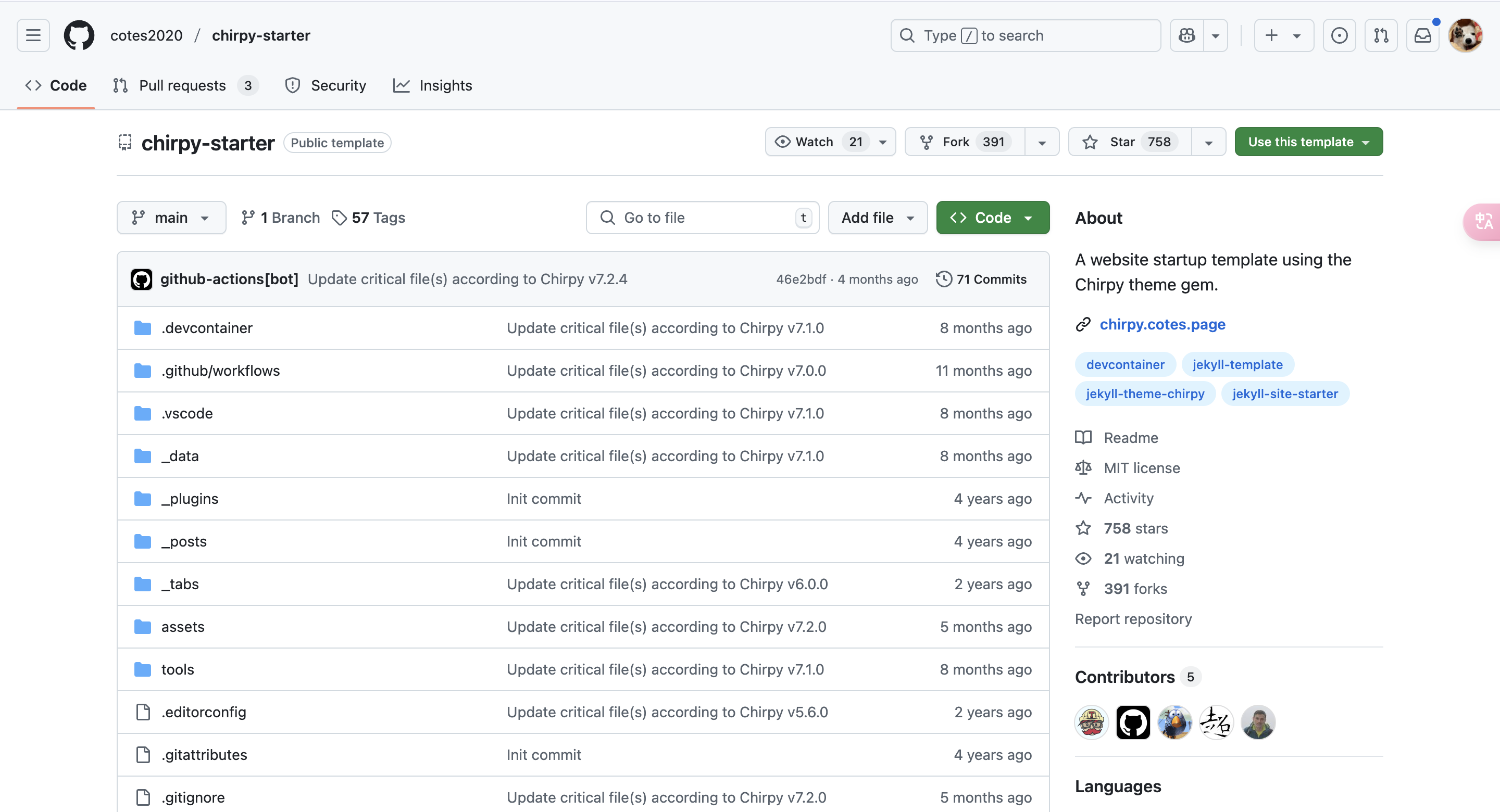Go to GitHub homepage via Octocat logo
Viewport: 1500px width, 812px height.
click(x=79, y=35)
